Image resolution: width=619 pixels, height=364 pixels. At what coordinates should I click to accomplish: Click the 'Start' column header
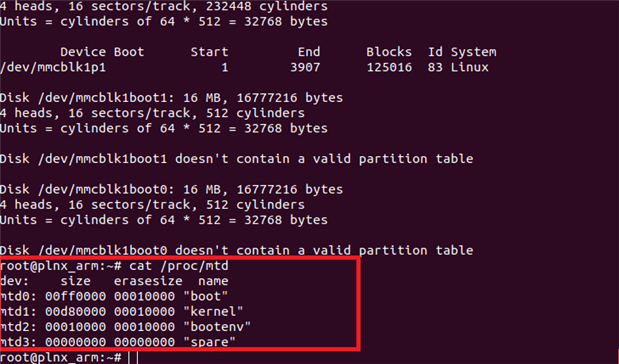tap(209, 52)
